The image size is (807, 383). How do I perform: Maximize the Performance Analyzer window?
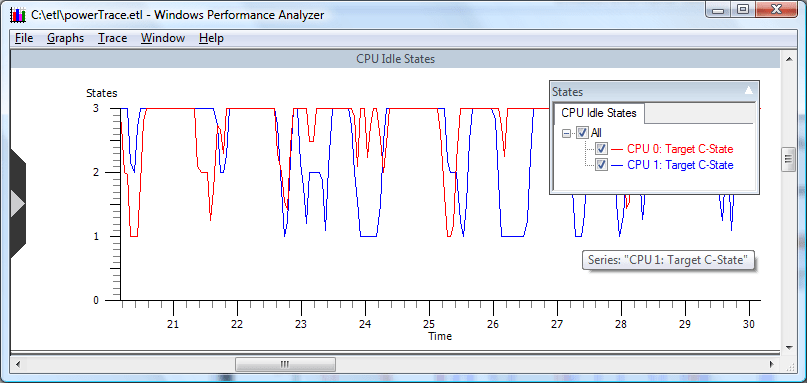[x=742, y=9]
